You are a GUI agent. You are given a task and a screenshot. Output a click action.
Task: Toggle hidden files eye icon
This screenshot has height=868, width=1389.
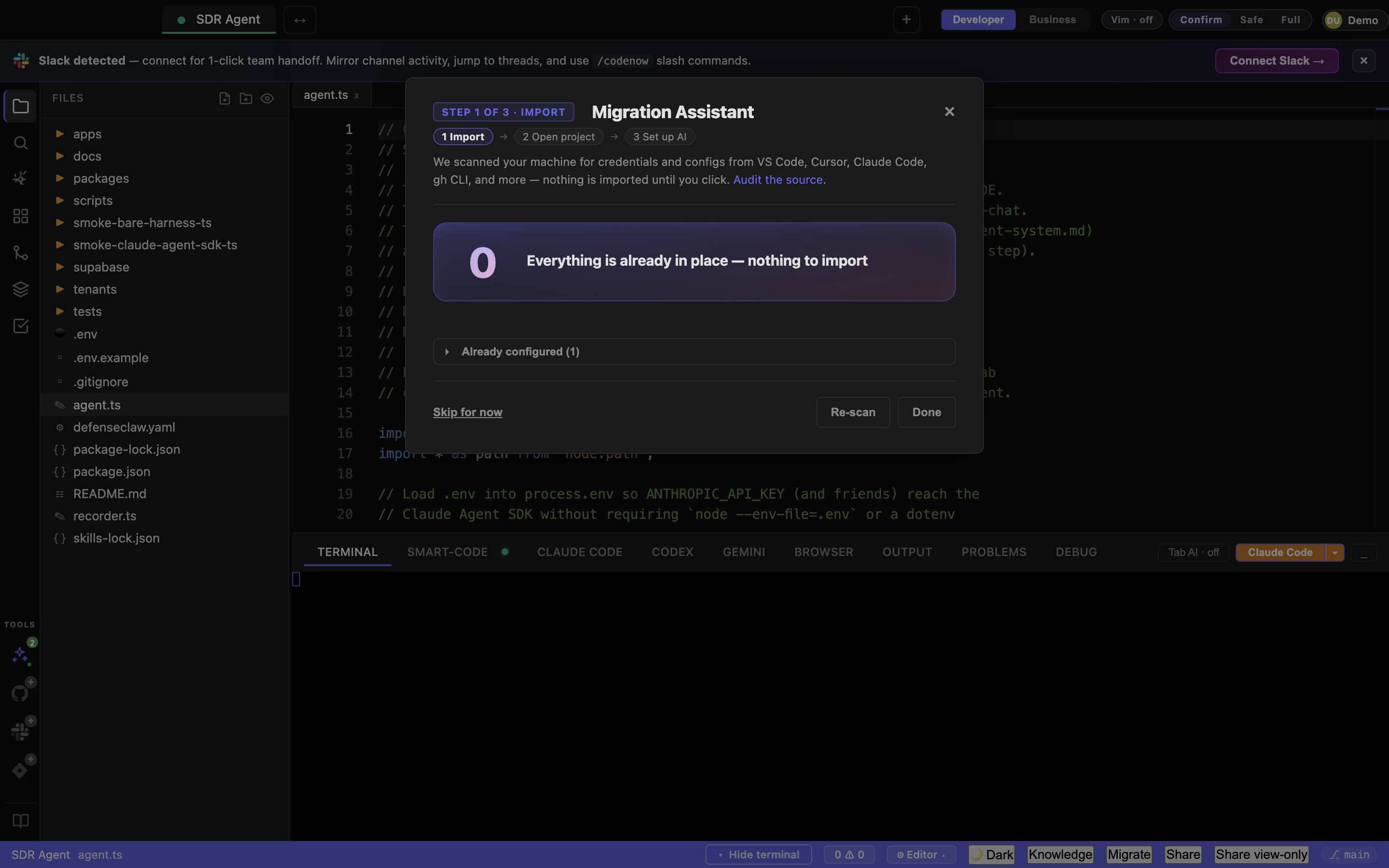[x=267, y=99]
